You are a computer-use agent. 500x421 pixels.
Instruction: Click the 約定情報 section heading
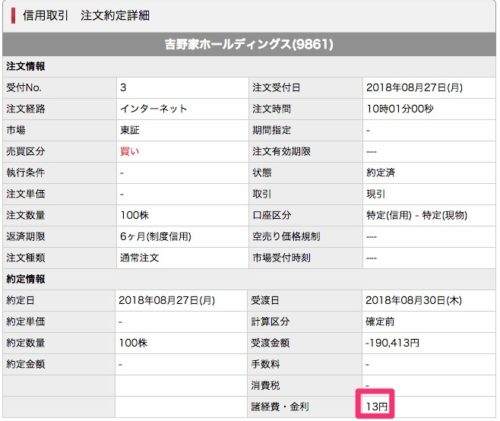25,279
